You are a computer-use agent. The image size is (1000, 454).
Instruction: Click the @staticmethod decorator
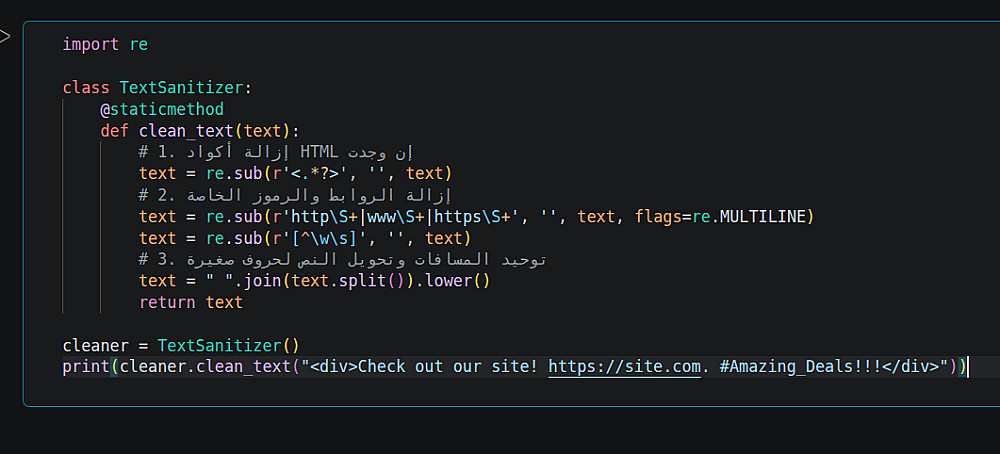162,109
